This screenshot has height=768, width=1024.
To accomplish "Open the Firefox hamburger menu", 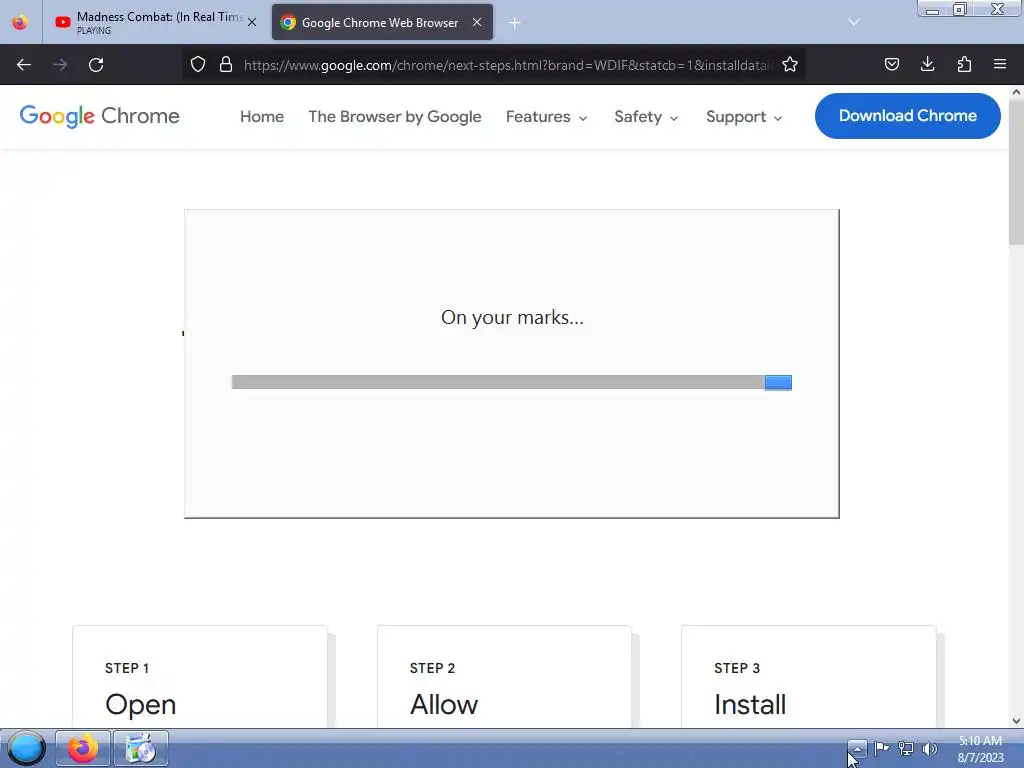I will click(1000, 64).
